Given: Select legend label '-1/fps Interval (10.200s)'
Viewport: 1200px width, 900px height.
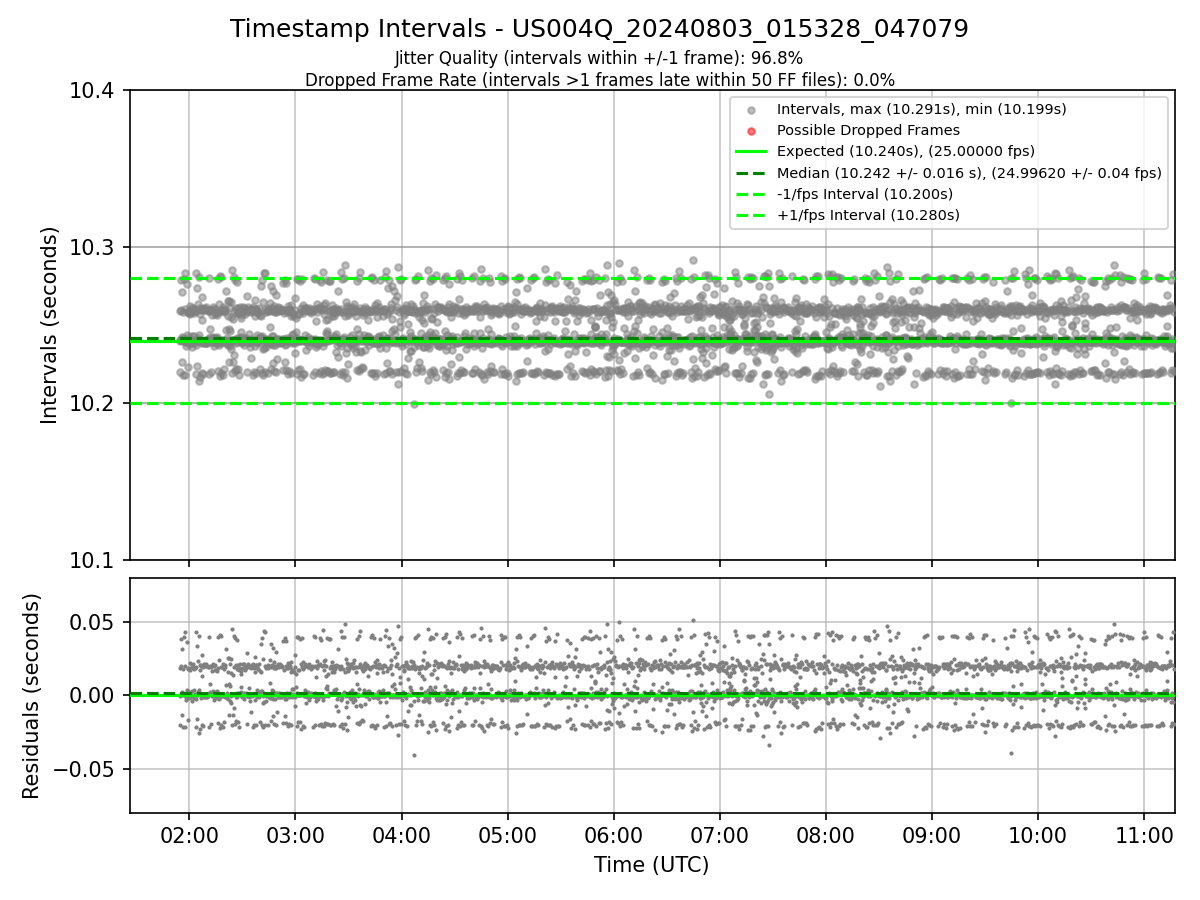Looking at the screenshot, I should [865, 194].
